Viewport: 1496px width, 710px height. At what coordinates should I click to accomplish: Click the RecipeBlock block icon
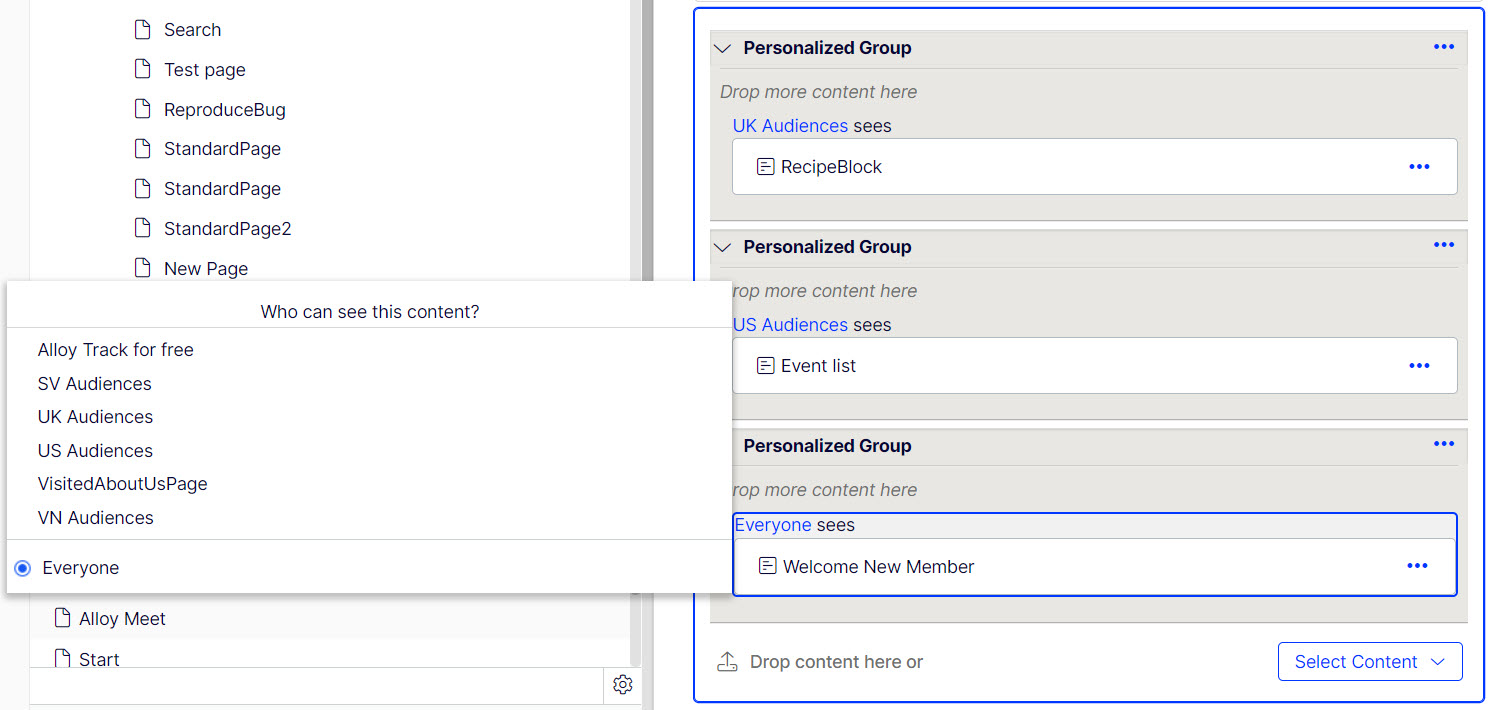coord(765,167)
